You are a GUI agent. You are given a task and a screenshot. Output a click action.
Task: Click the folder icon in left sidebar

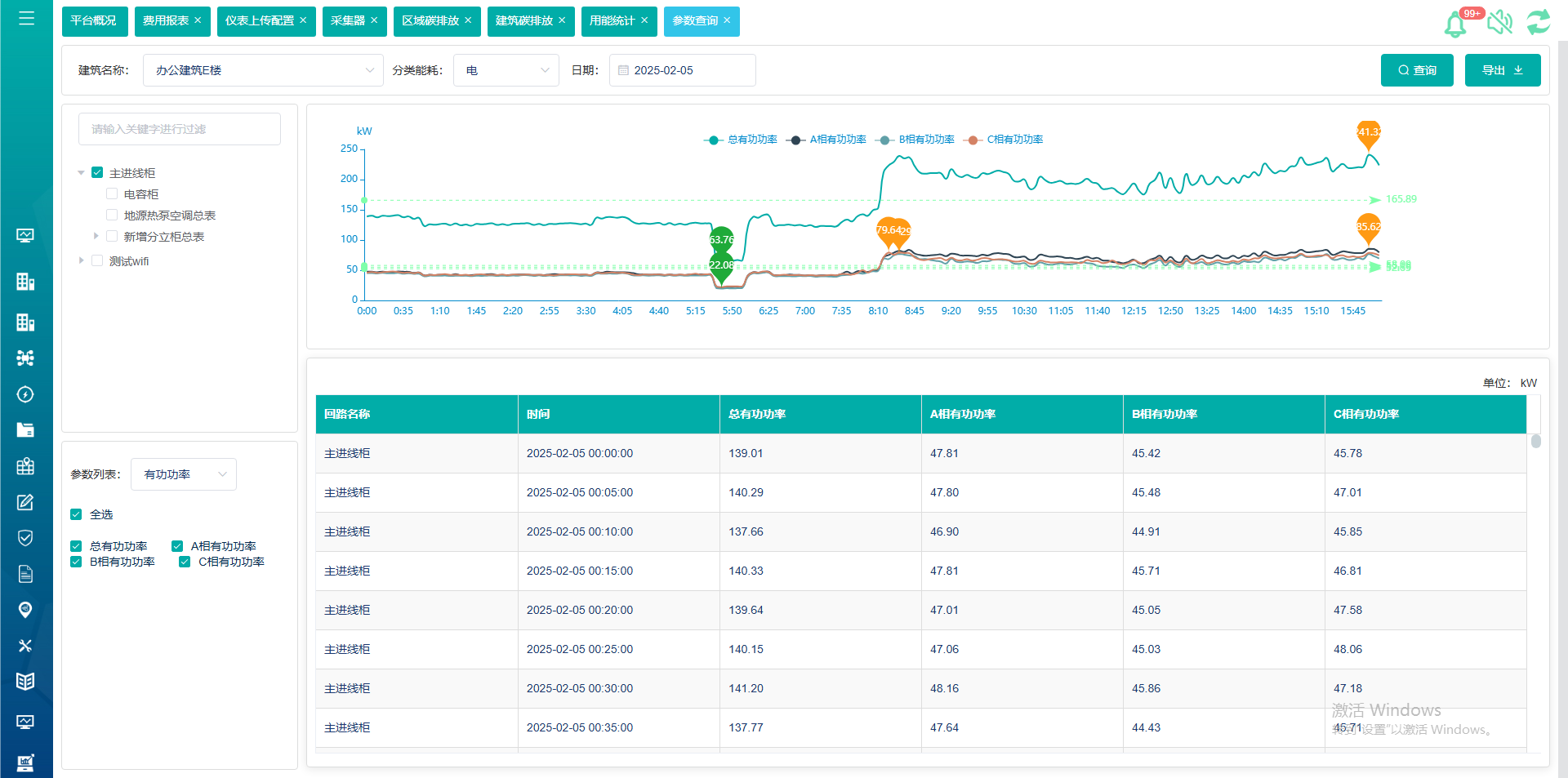25,430
